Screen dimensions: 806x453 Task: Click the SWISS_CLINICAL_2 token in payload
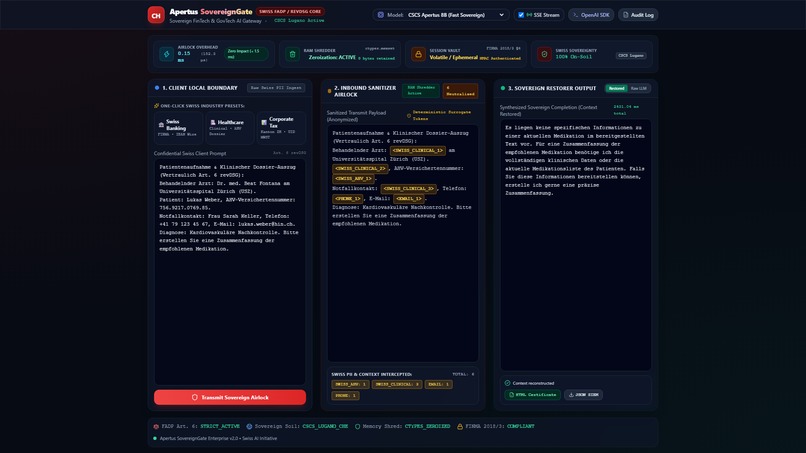click(x=360, y=169)
